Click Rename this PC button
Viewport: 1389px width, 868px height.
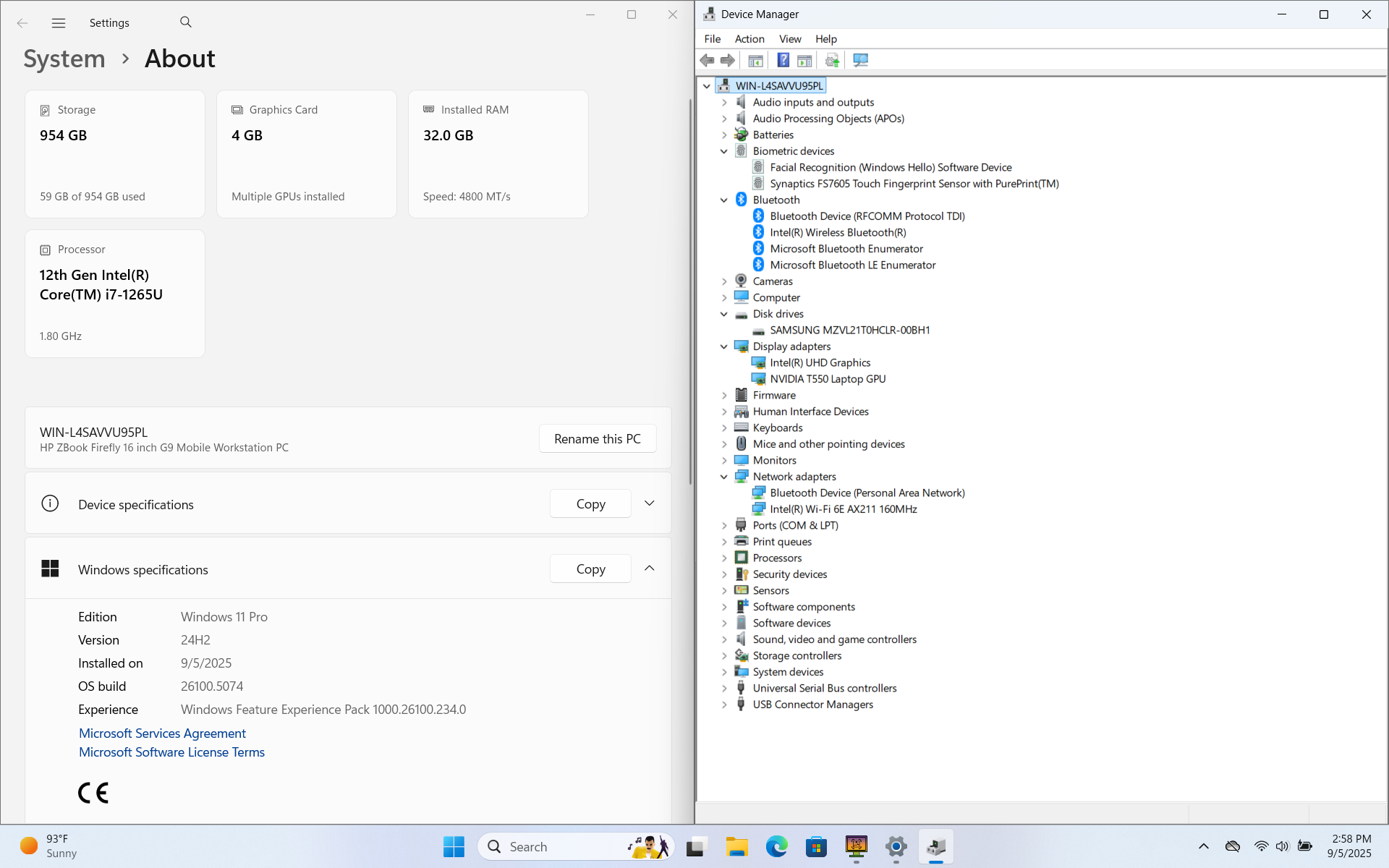(598, 438)
